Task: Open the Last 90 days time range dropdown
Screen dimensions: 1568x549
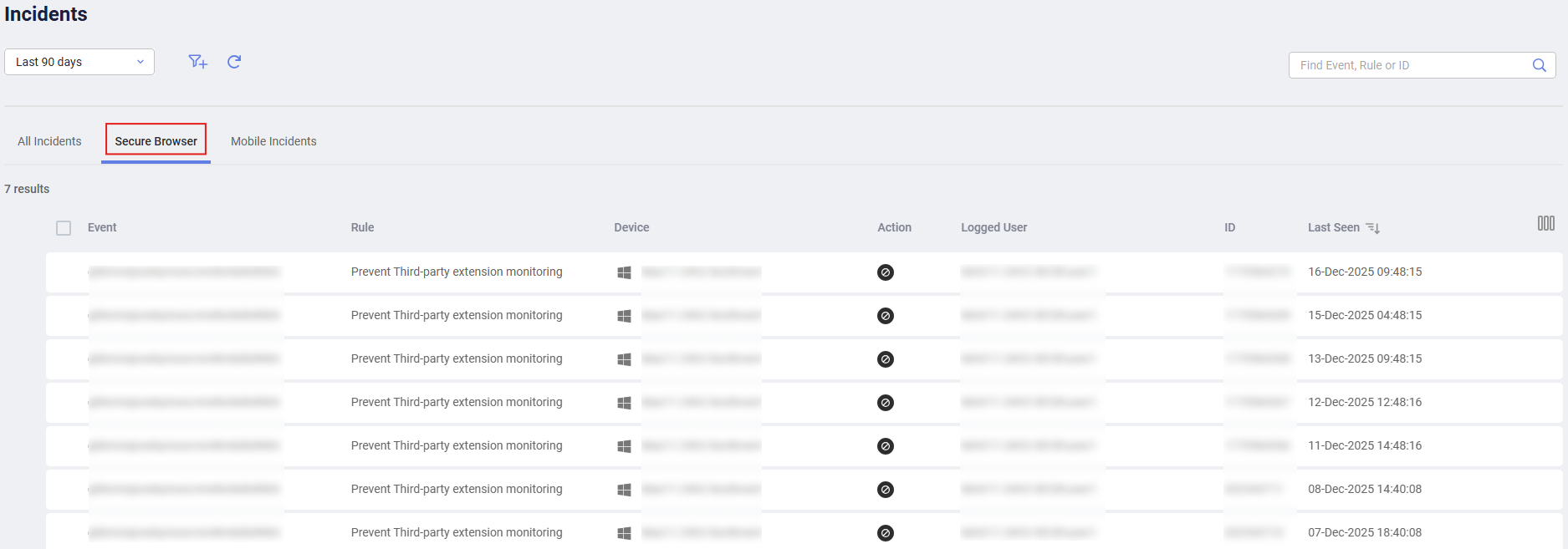Action: click(79, 62)
